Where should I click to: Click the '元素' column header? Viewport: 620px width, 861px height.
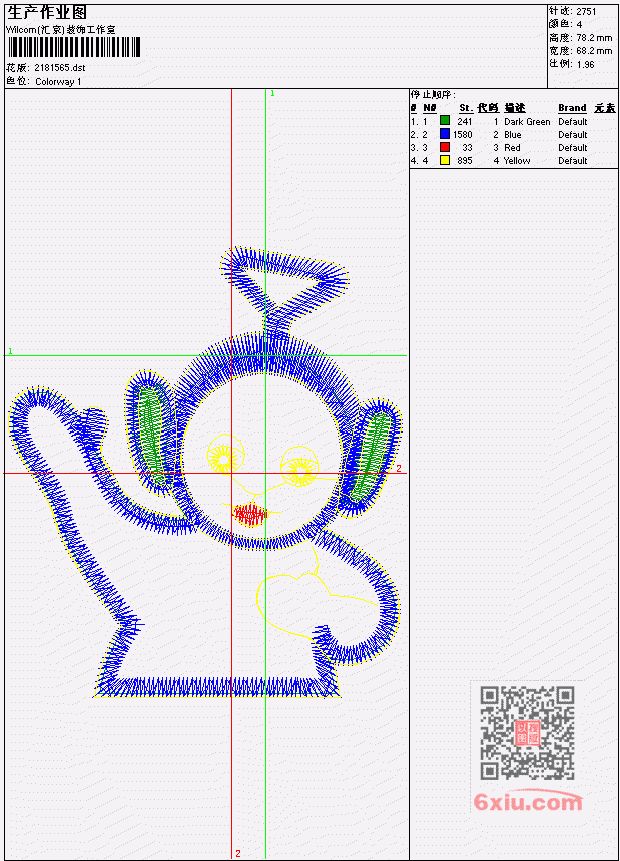pos(605,108)
